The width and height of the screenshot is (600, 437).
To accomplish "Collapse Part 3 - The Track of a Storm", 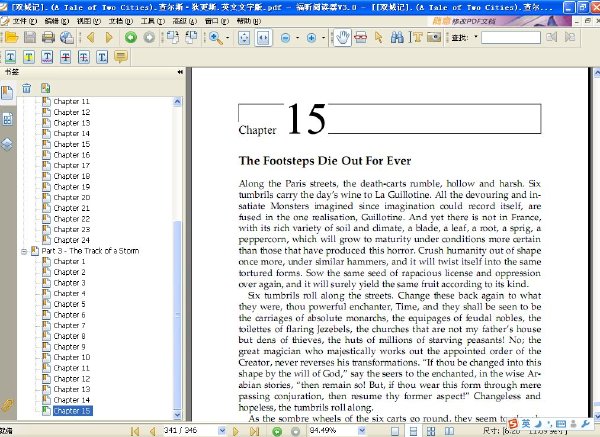I will click(24, 251).
